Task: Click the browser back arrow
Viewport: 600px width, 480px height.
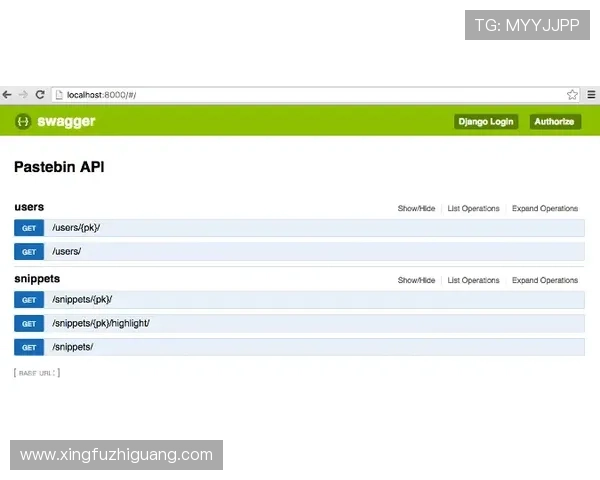Action: tap(7, 95)
